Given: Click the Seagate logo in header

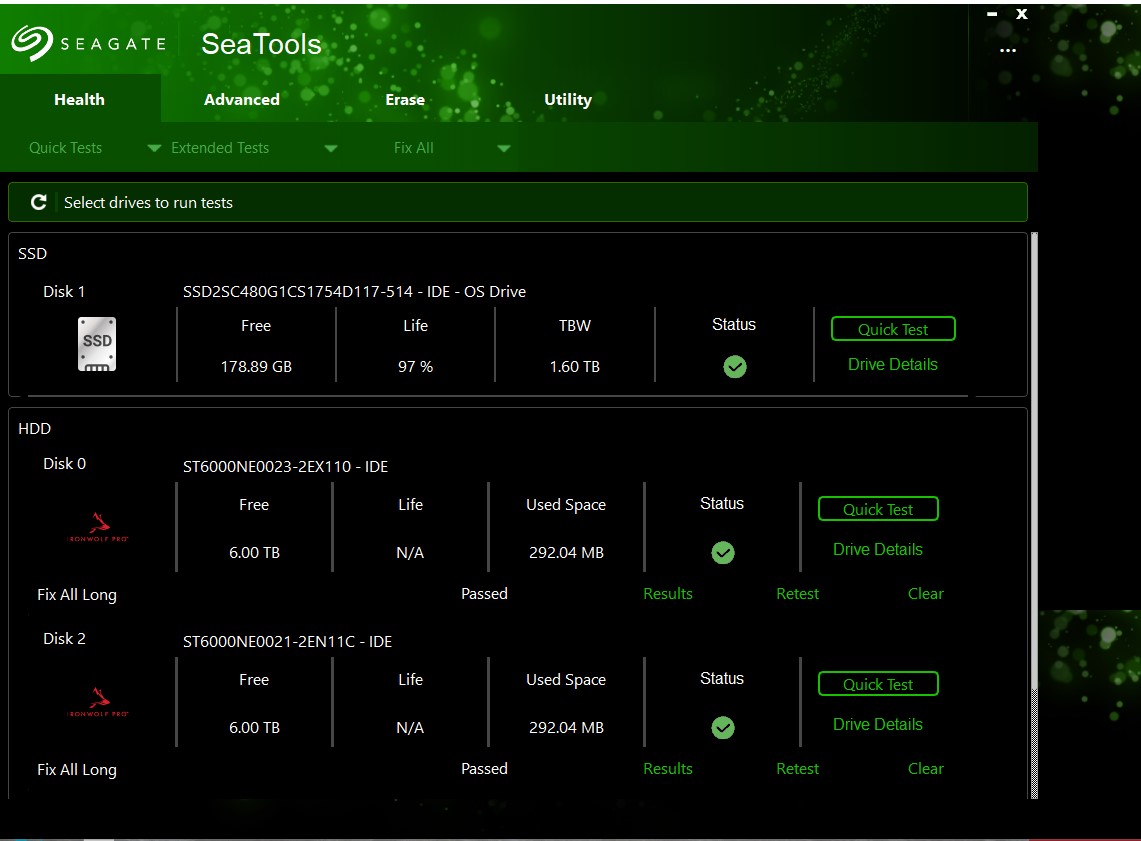Looking at the screenshot, I should click(x=88, y=43).
